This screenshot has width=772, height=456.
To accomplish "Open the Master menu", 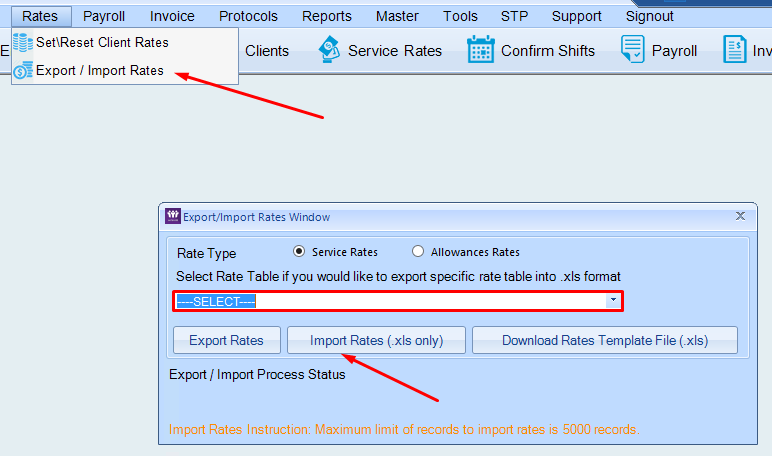I will tap(397, 16).
